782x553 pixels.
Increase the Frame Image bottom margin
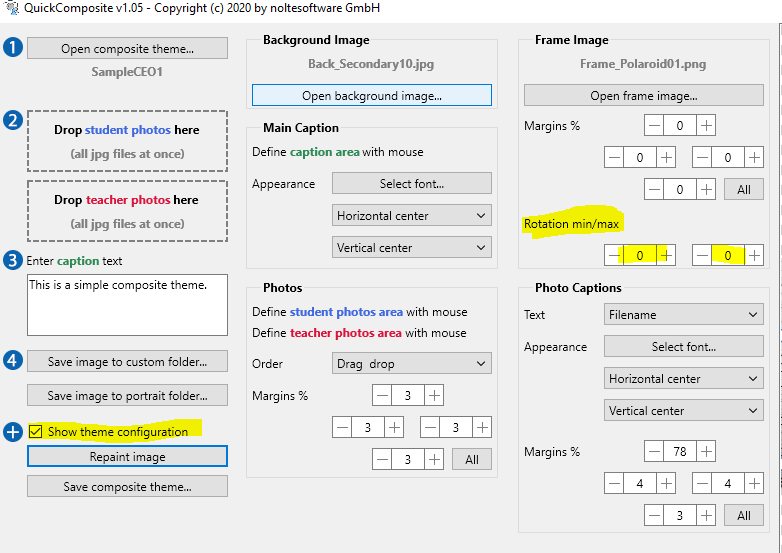point(706,189)
